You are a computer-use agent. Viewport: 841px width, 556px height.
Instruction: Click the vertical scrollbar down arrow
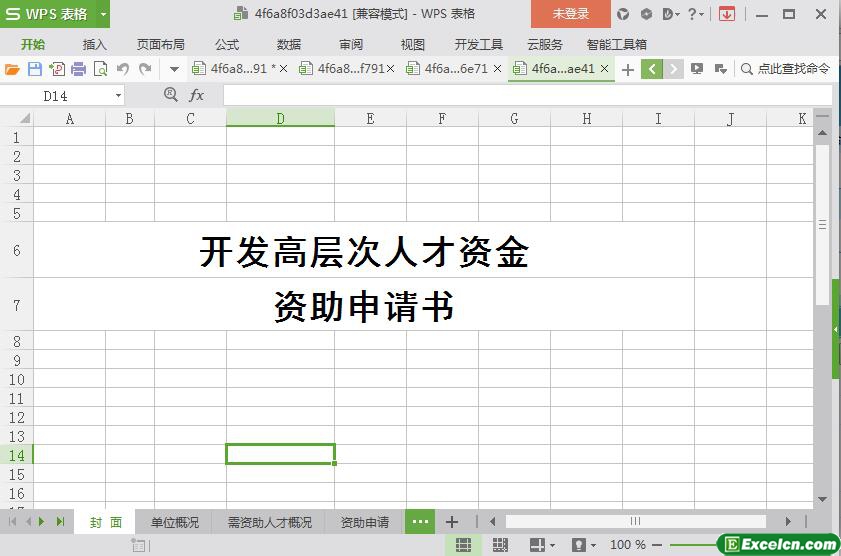[x=822, y=499]
